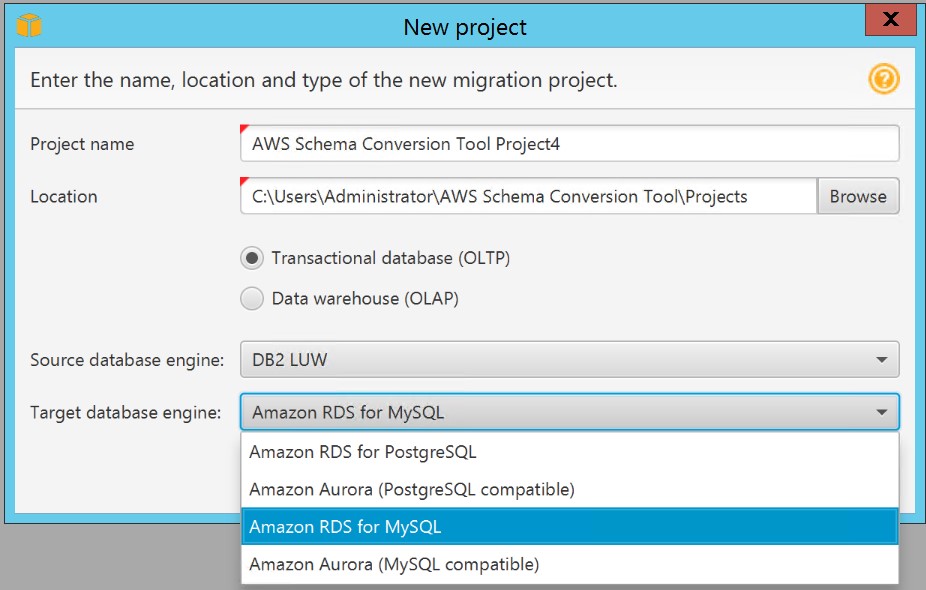
Task: Click the Project name label
Action: click(82, 144)
